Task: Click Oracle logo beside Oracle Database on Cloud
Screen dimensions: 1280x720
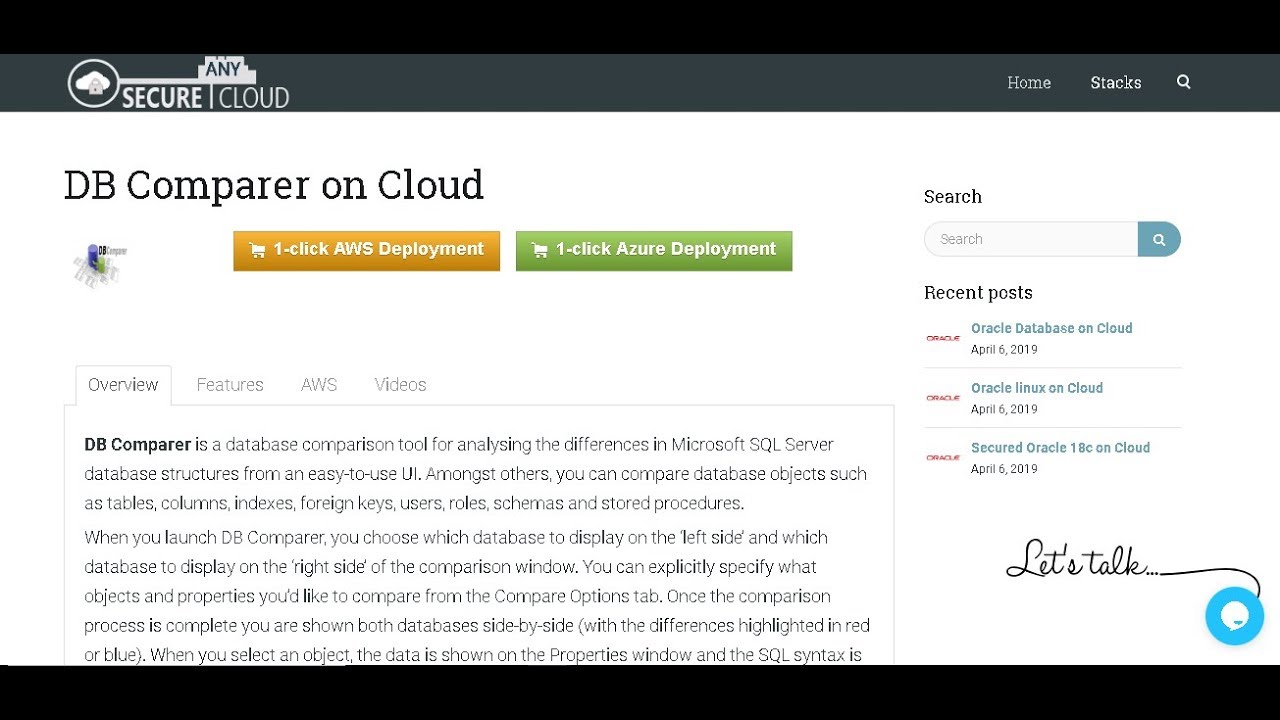Action: coord(943,338)
